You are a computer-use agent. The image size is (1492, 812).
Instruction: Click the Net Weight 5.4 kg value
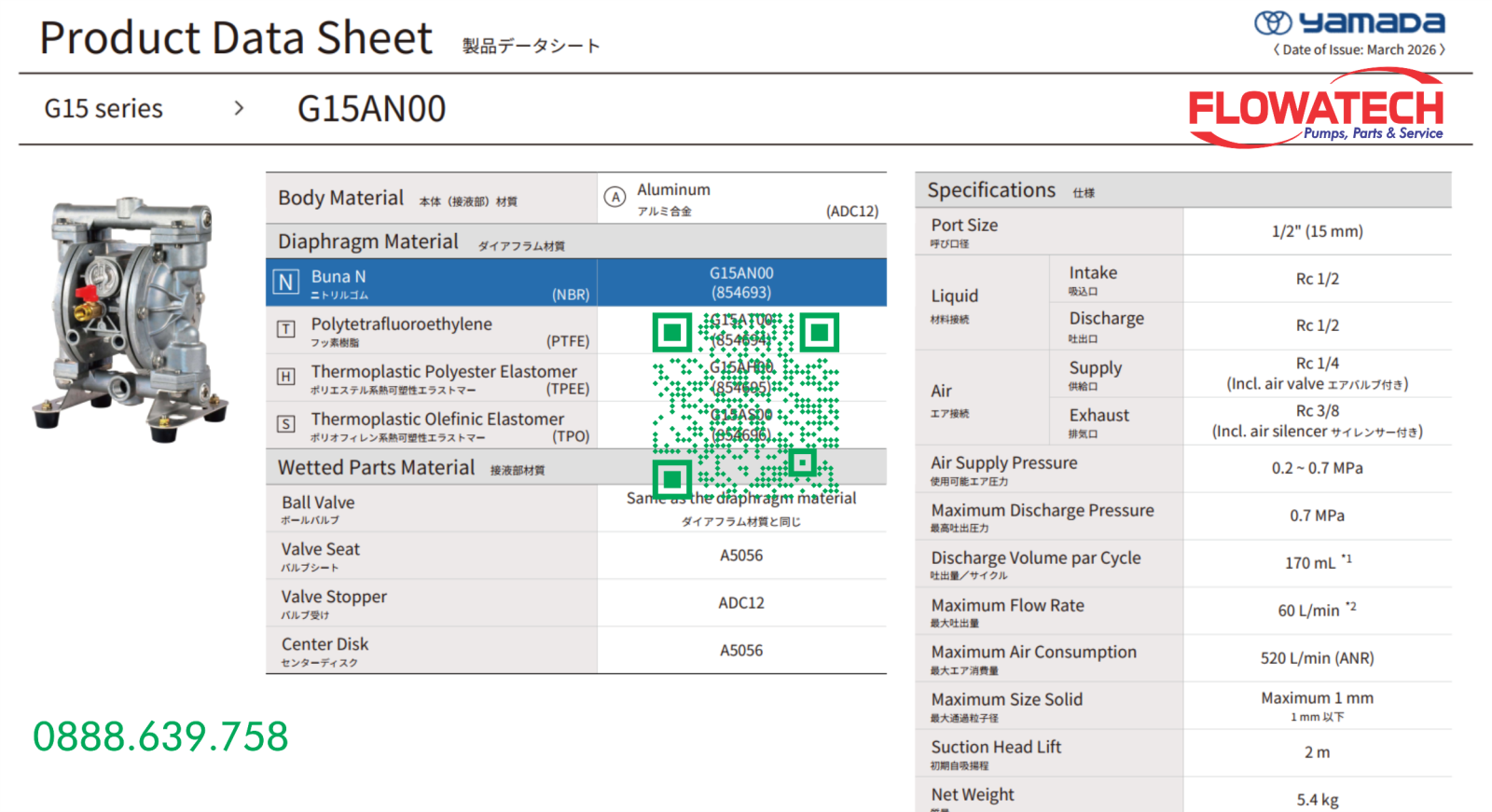click(1317, 800)
